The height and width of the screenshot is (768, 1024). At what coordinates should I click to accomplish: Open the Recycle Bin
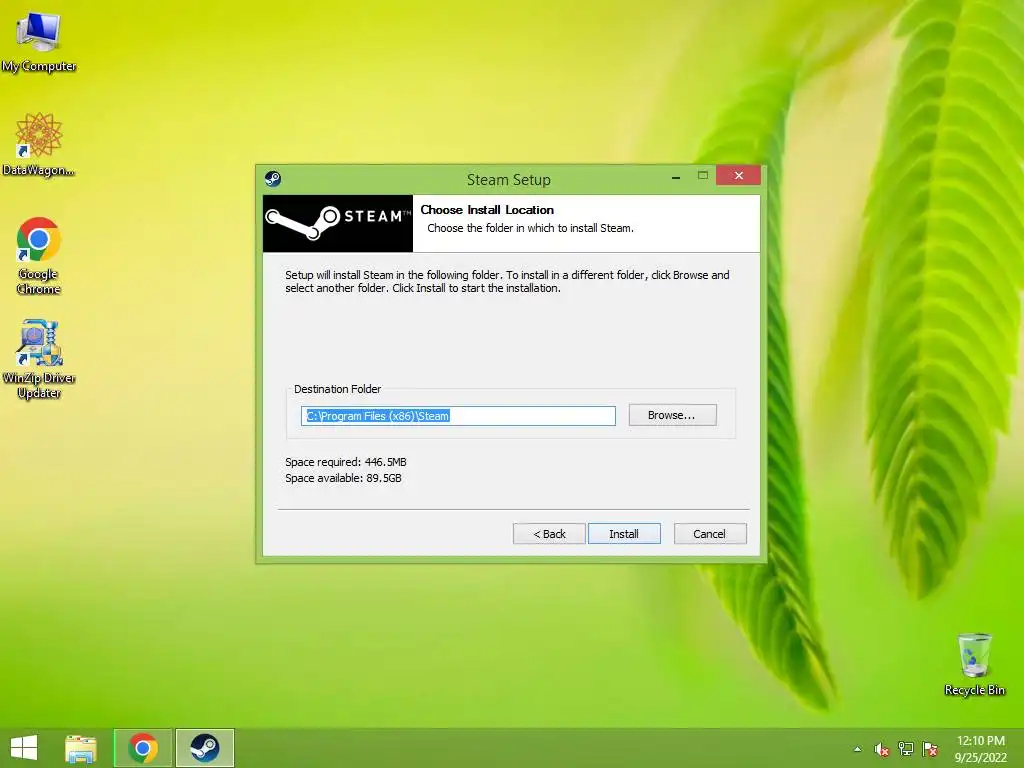(974, 664)
